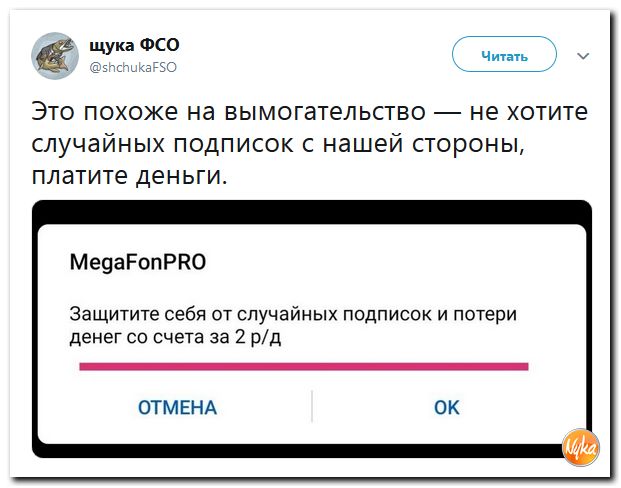Open the щука ФСО profile name
The image size is (621, 488).
134,45
